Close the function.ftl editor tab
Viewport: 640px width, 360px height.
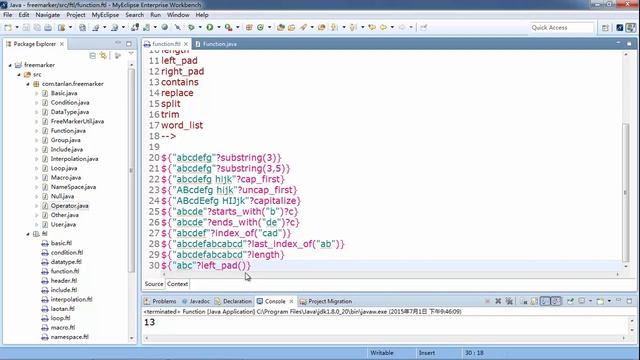pos(186,44)
